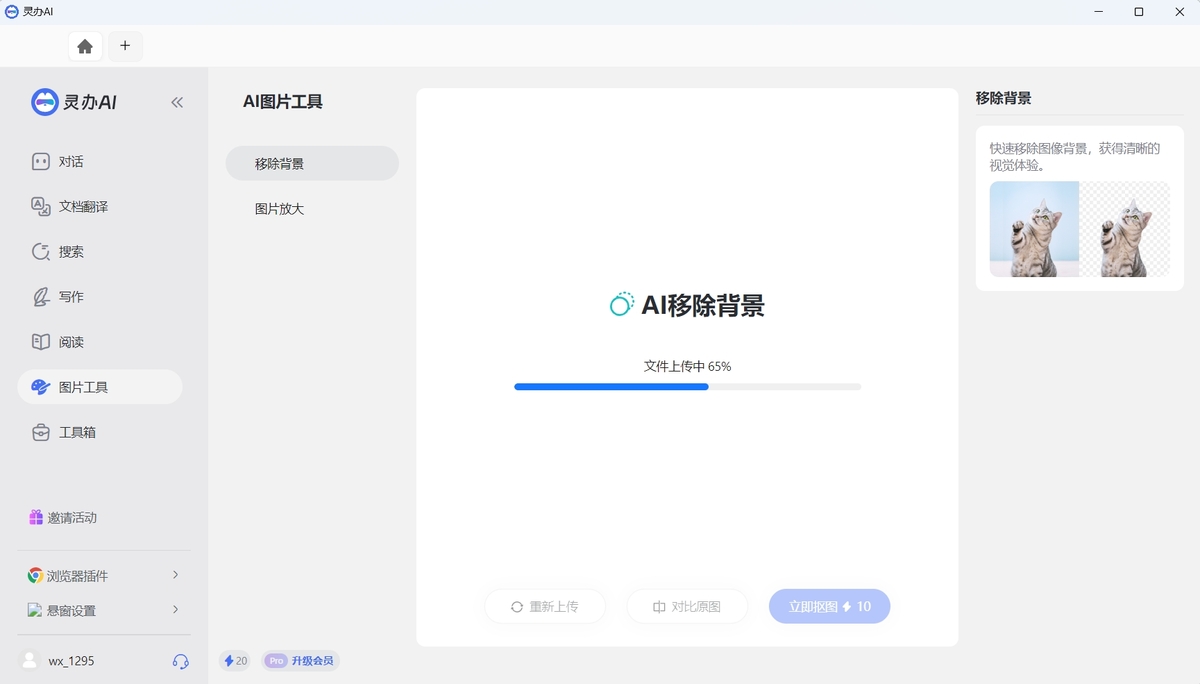This screenshot has width=1200, height=684.
Task: Click the AI移除背景 loading spinner icon
Action: (622, 305)
